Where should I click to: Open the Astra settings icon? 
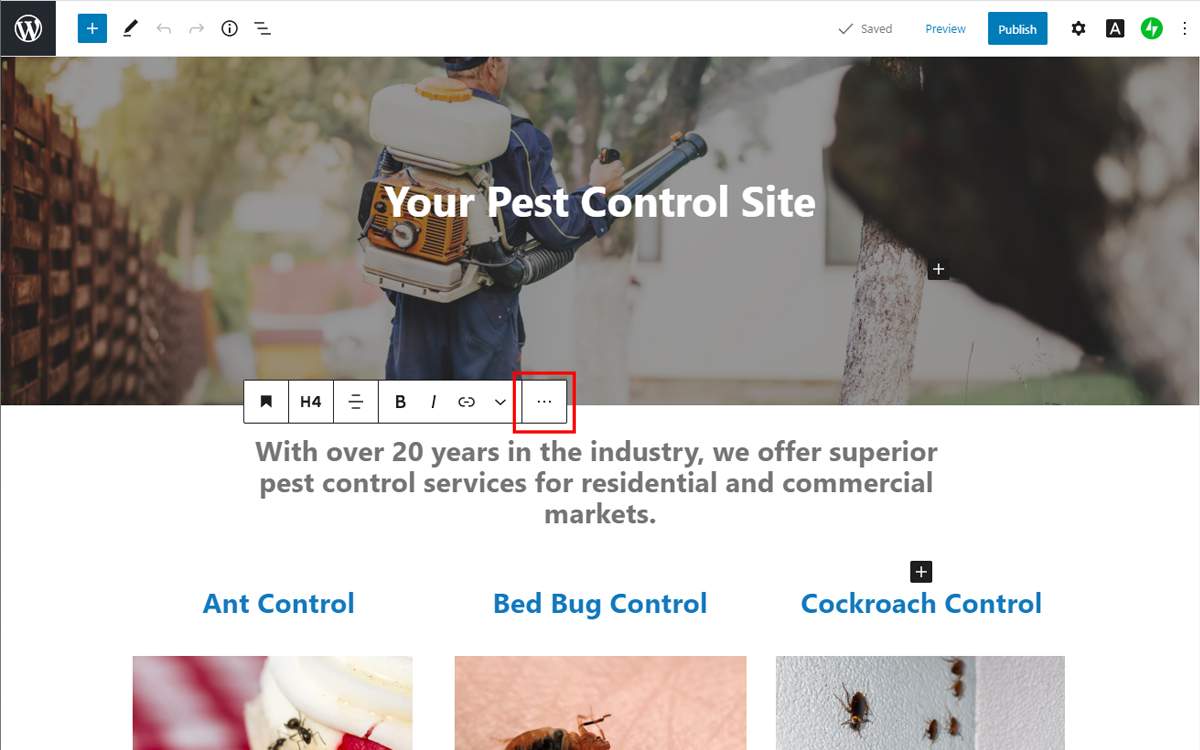coord(1115,28)
